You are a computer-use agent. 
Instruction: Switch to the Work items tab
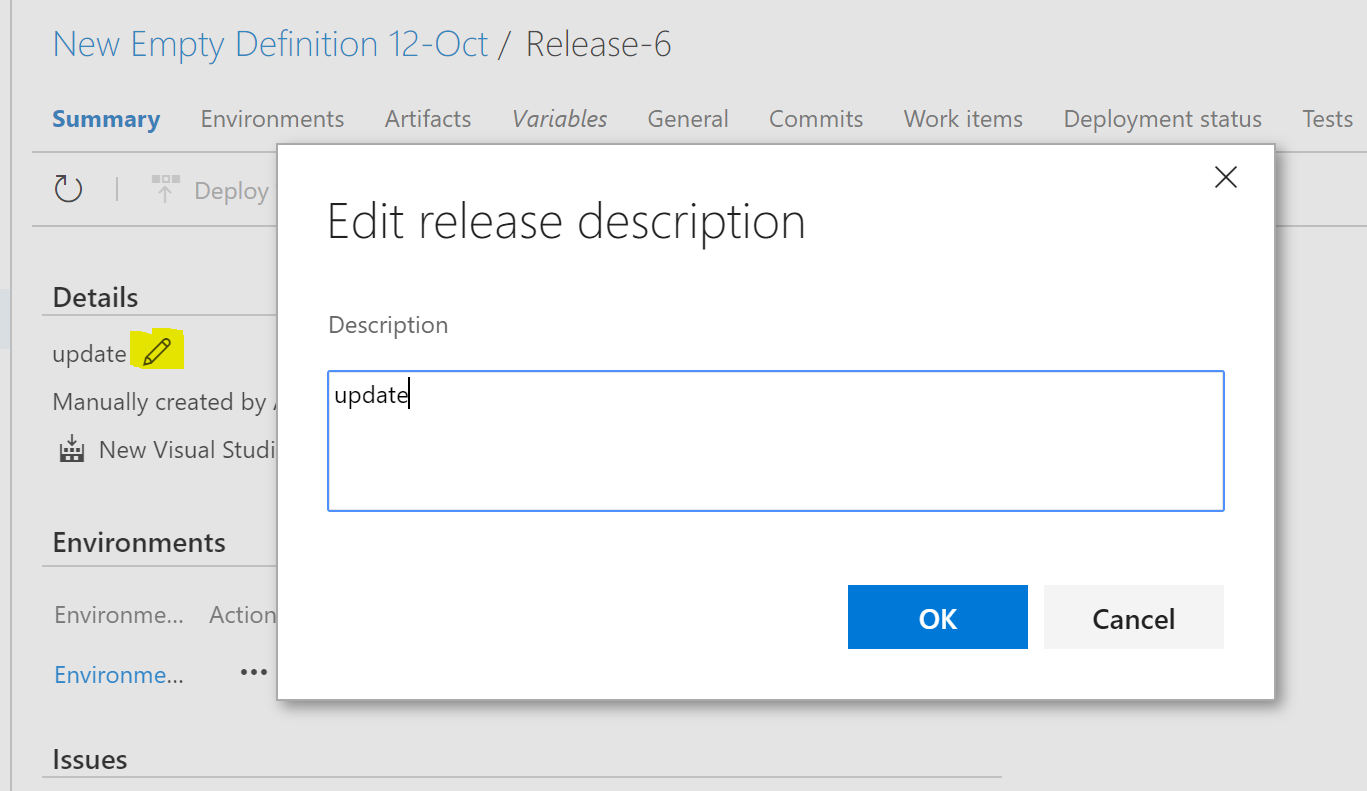tap(962, 118)
